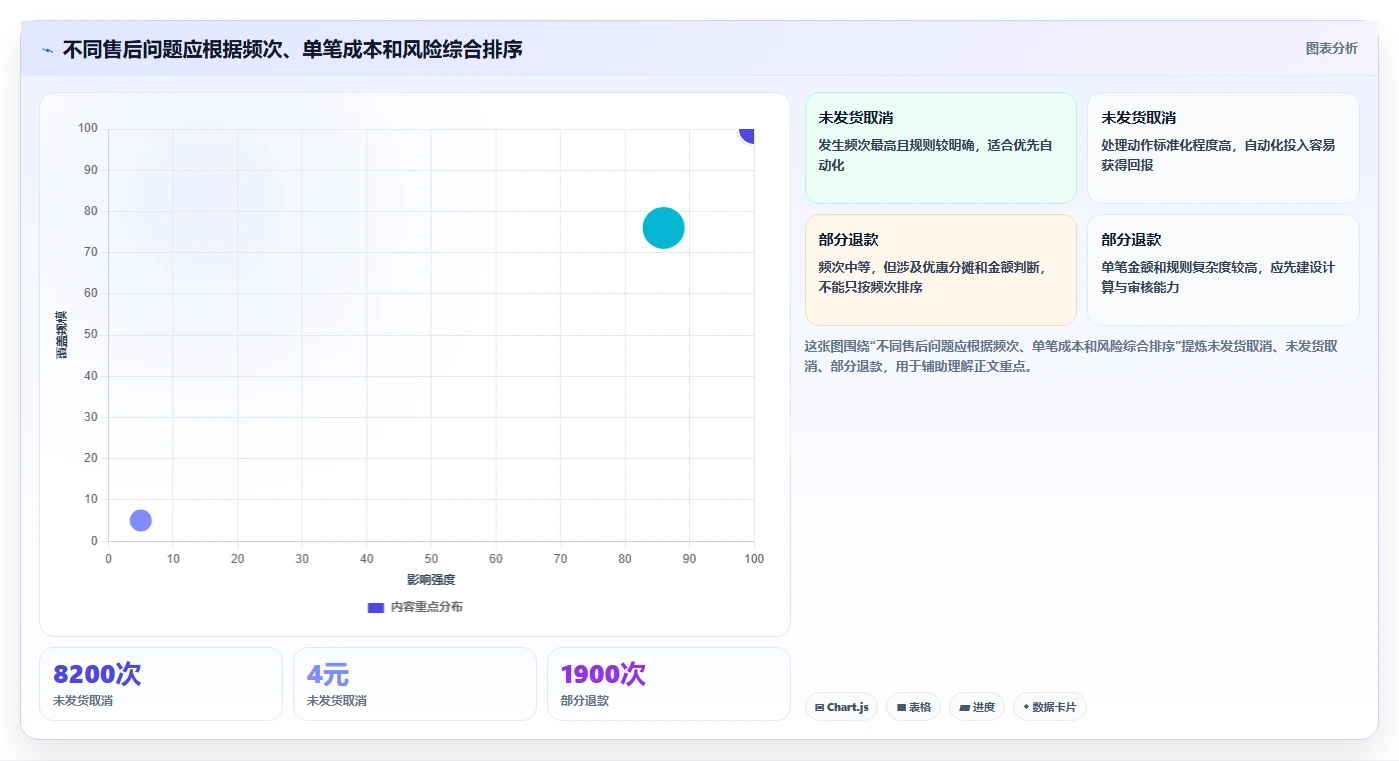The image size is (1399, 761).
Task: Click the 1900次 figure
Action: click(603, 674)
